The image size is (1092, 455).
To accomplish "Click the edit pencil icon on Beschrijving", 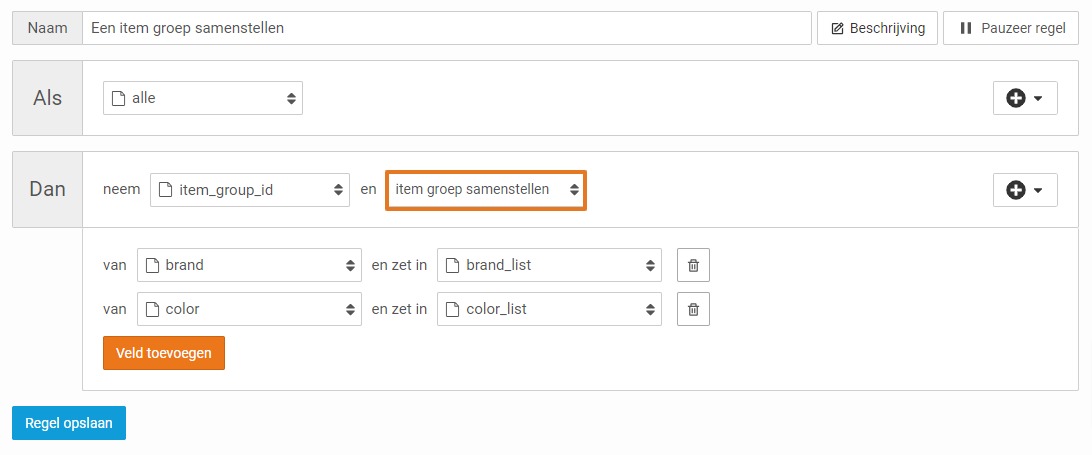I will [x=838, y=29].
